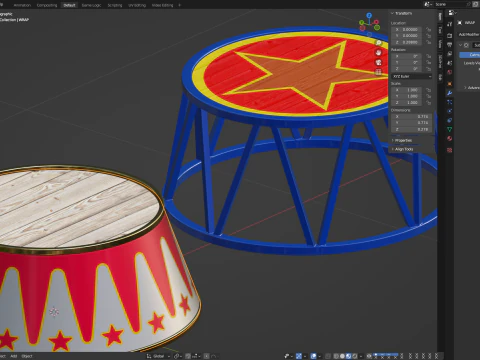Open the Add Modifier dropdown

point(469,34)
